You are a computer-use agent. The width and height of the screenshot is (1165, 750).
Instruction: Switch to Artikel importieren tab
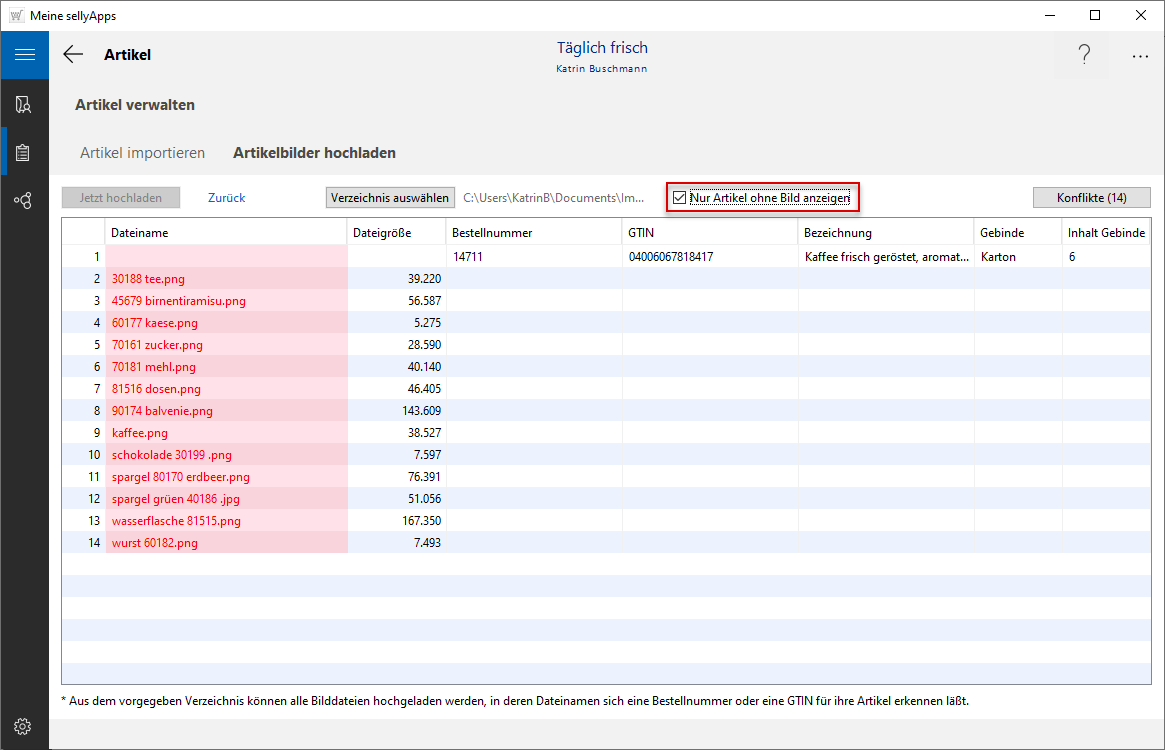[142, 153]
